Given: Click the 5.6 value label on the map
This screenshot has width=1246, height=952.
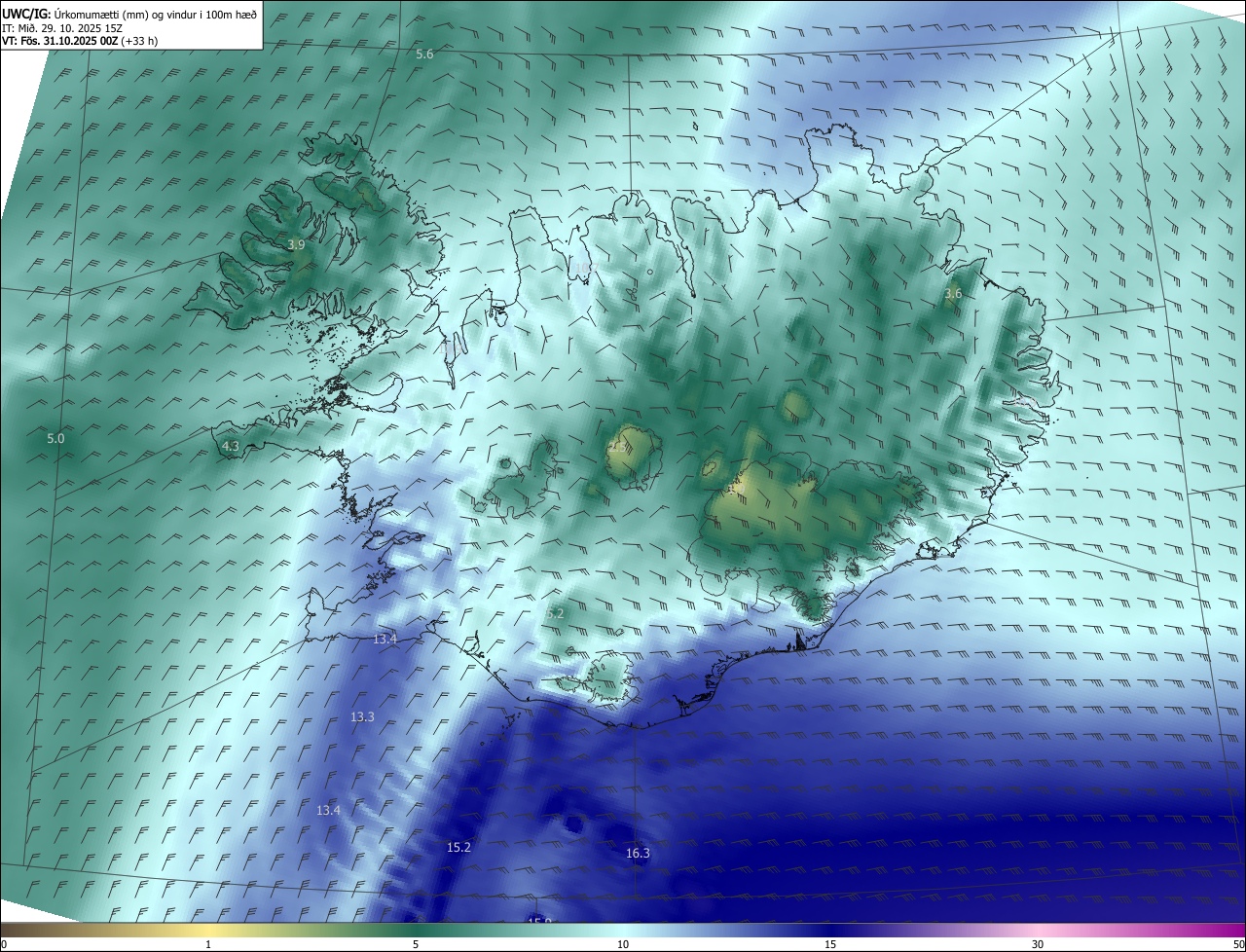Looking at the screenshot, I should pyautogui.click(x=424, y=55).
